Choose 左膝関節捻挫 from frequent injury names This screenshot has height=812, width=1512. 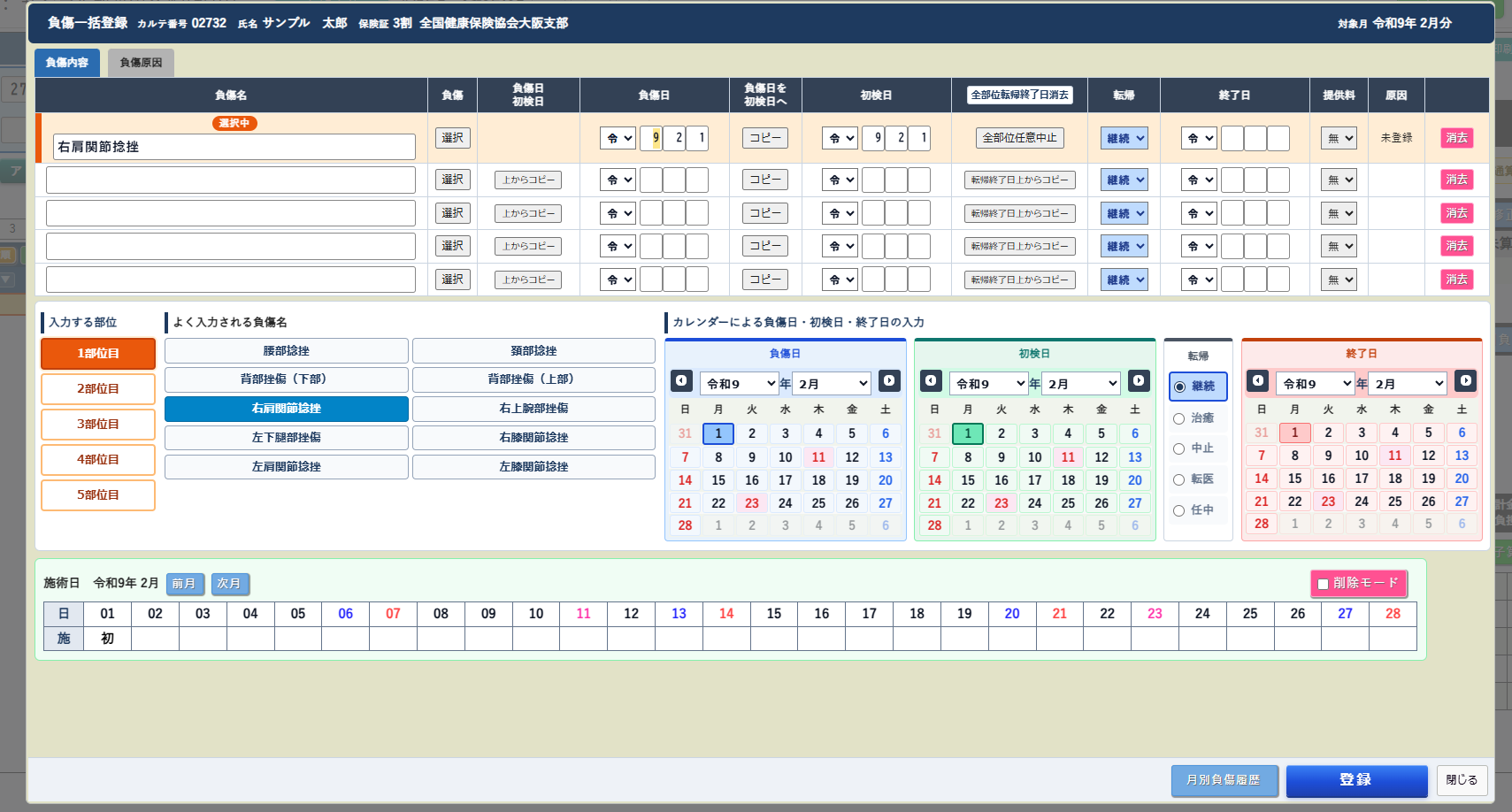click(x=533, y=467)
